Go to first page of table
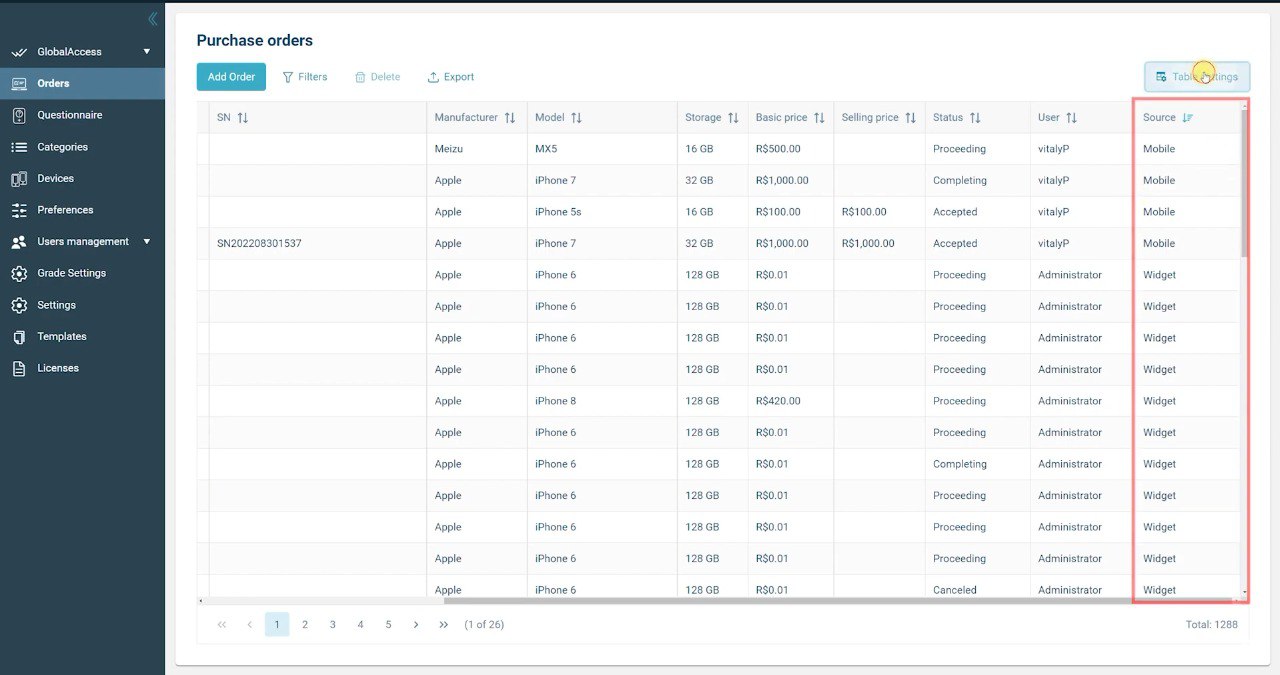The image size is (1280, 675). (x=222, y=625)
